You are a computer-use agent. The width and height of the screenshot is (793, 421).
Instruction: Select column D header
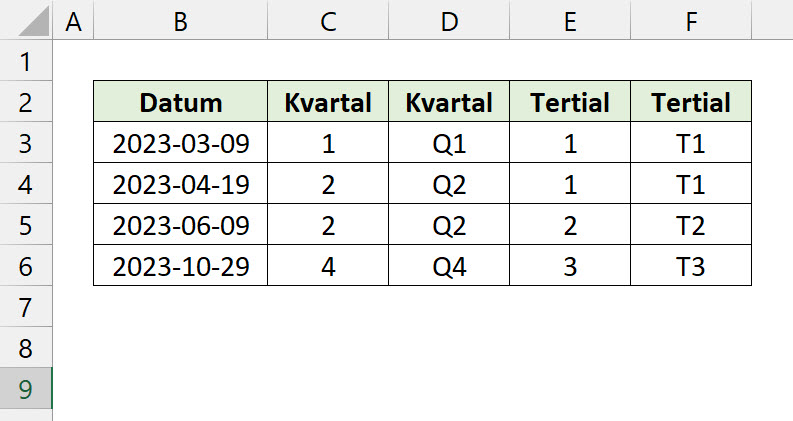449,22
